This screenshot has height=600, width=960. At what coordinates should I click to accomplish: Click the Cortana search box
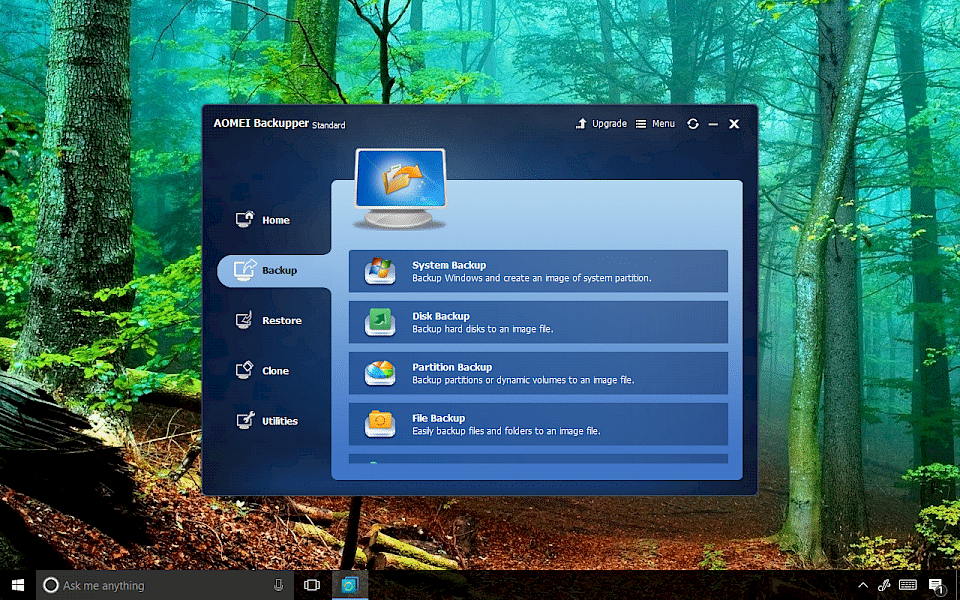(x=165, y=585)
